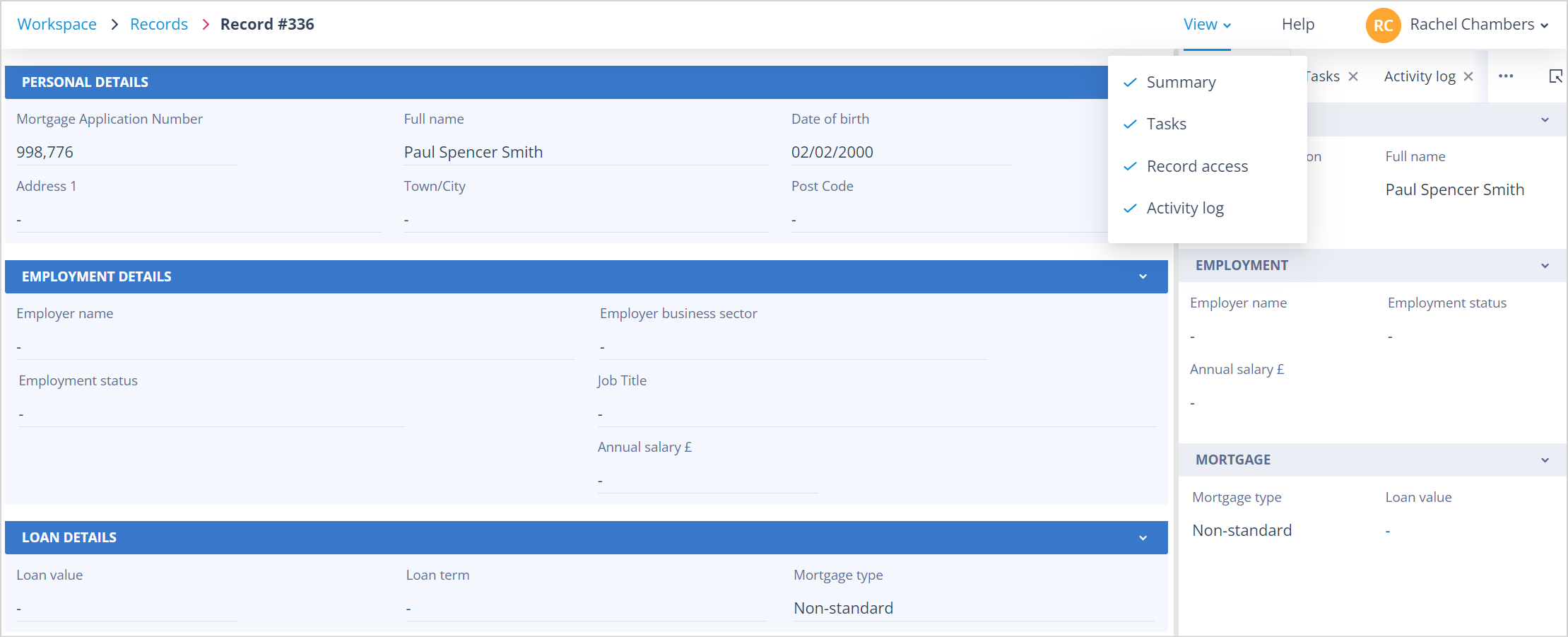Collapse the top side panel section
The image size is (1568, 637).
[1545, 120]
